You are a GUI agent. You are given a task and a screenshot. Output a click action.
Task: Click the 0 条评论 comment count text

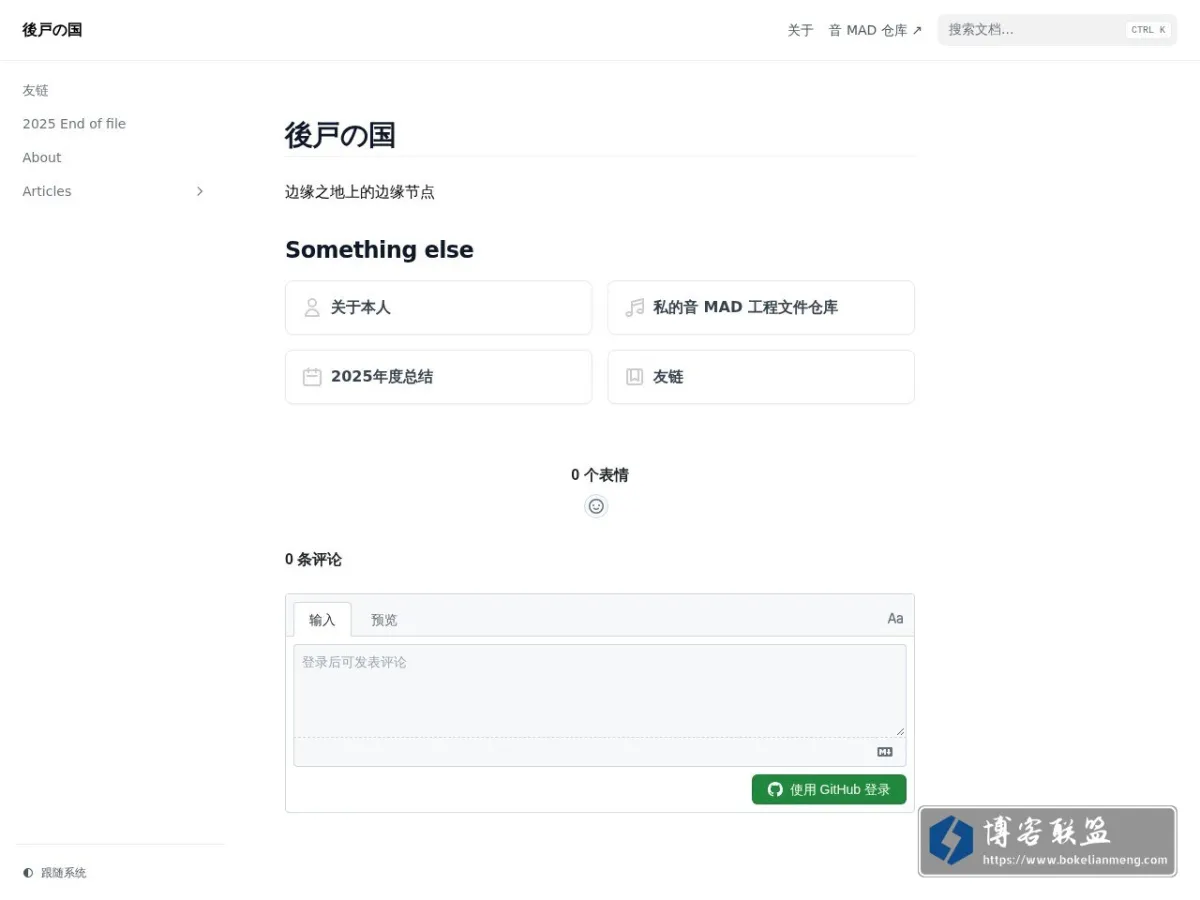pos(313,560)
